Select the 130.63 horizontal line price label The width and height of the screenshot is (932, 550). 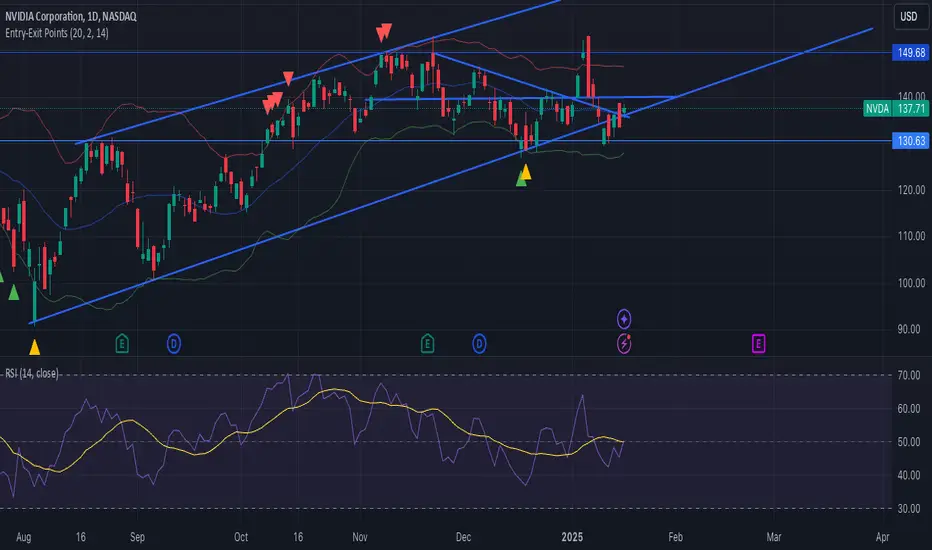coord(911,141)
